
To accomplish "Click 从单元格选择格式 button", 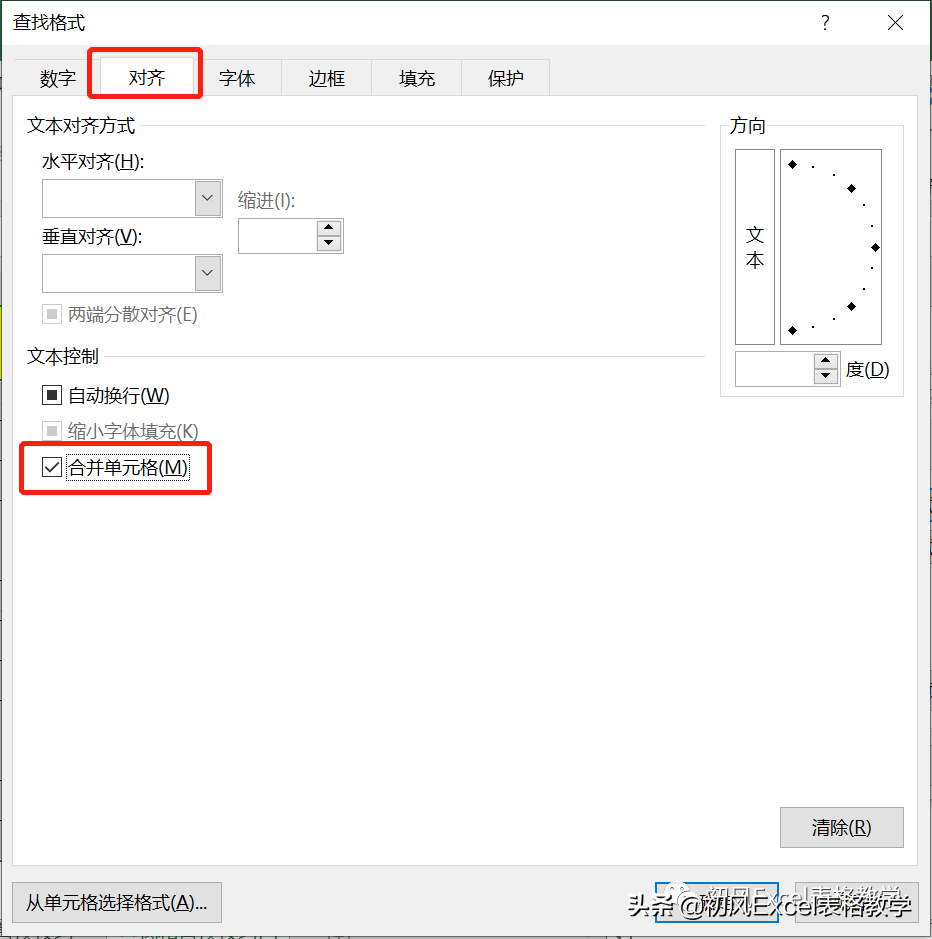I will click(x=117, y=902).
